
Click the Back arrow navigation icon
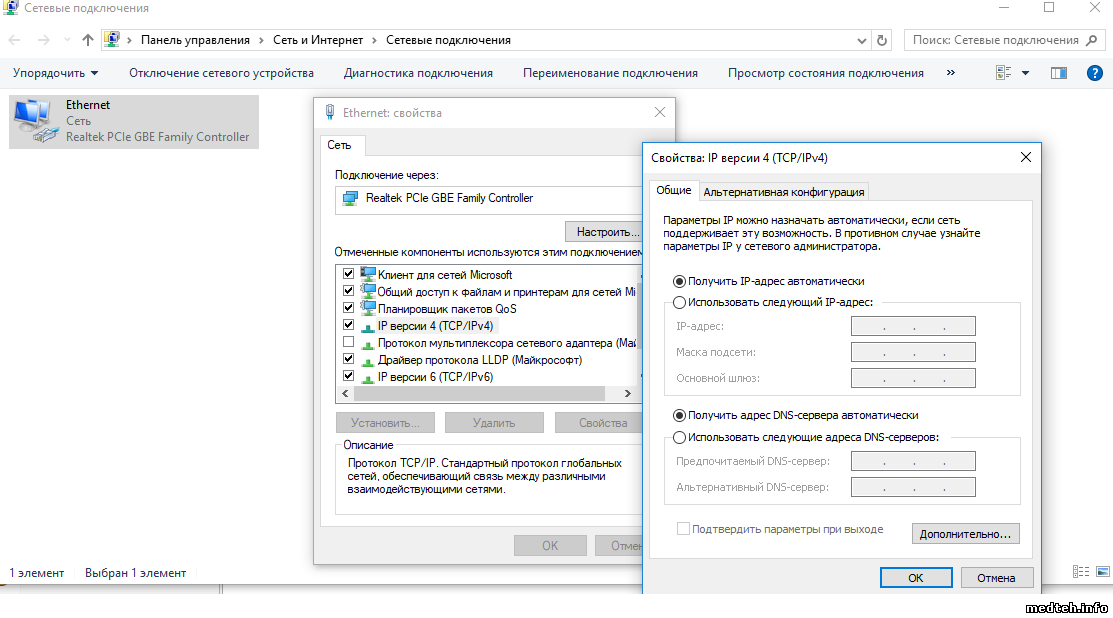(16, 40)
